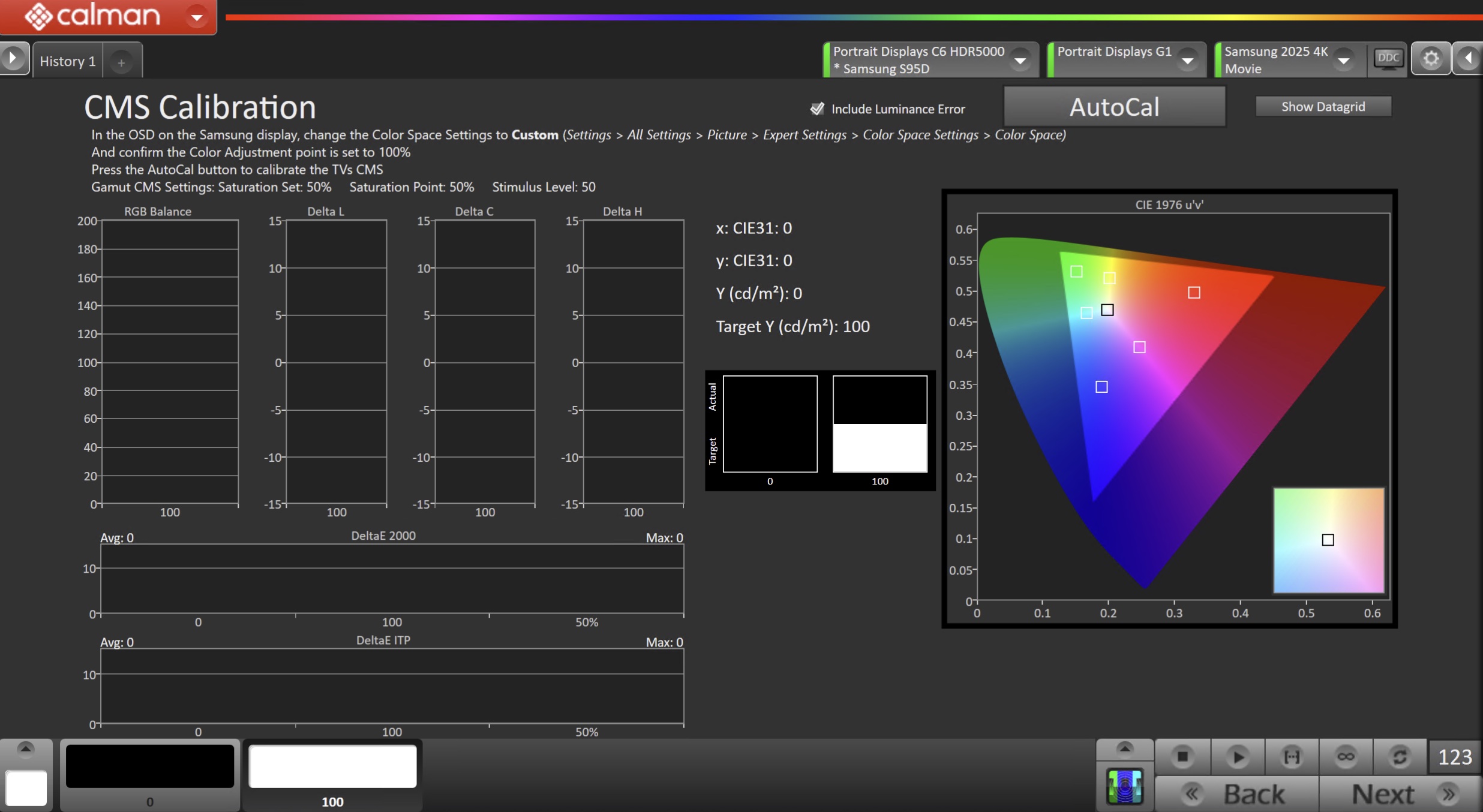The height and width of the screenshot is (812, 1483).
Task: Open the settings gear icon
Action: [1431, 59]
